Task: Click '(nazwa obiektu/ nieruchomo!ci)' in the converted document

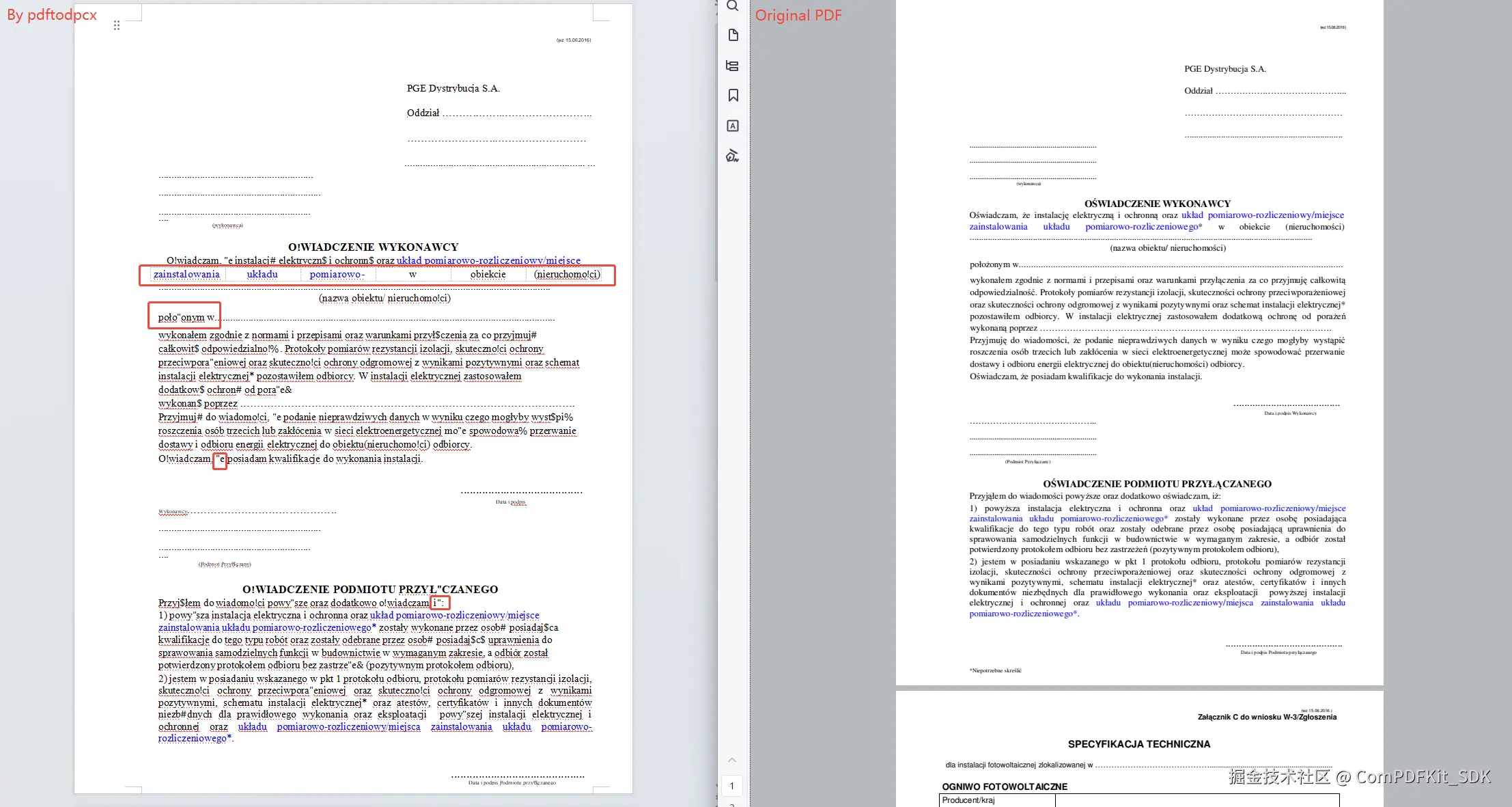Action: click(384, 298)
